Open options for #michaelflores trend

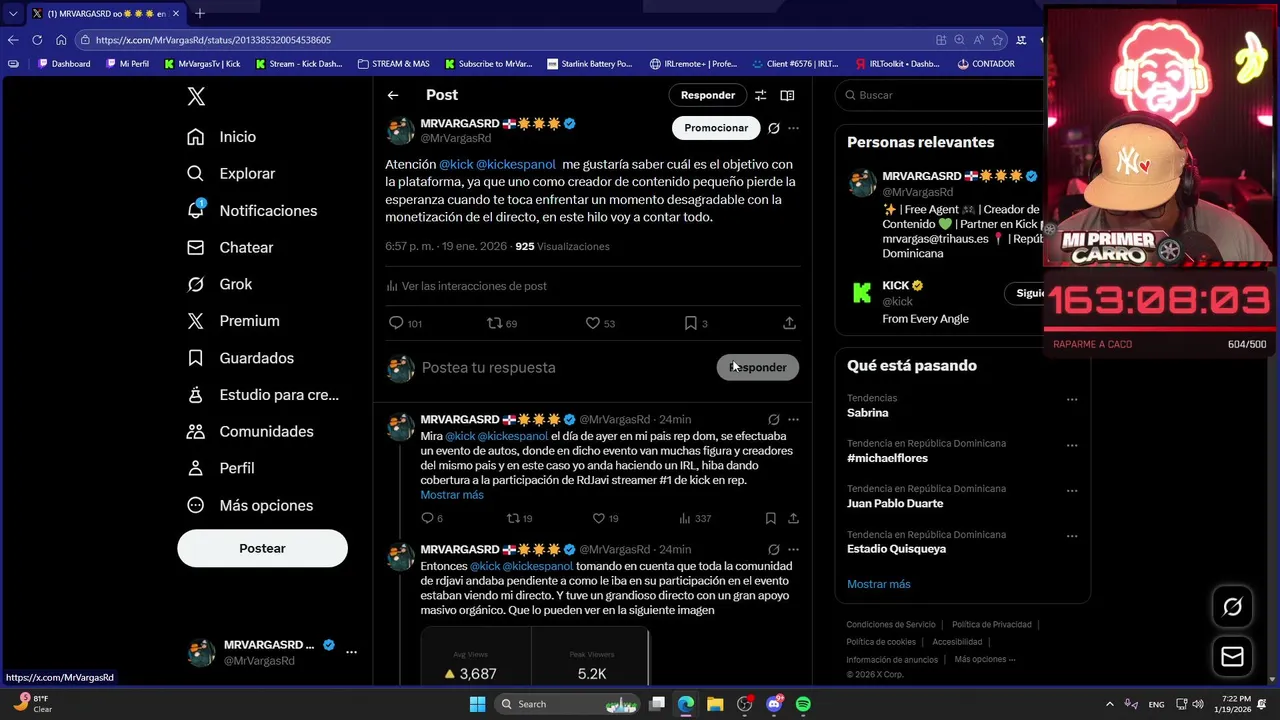[1072, 445]
